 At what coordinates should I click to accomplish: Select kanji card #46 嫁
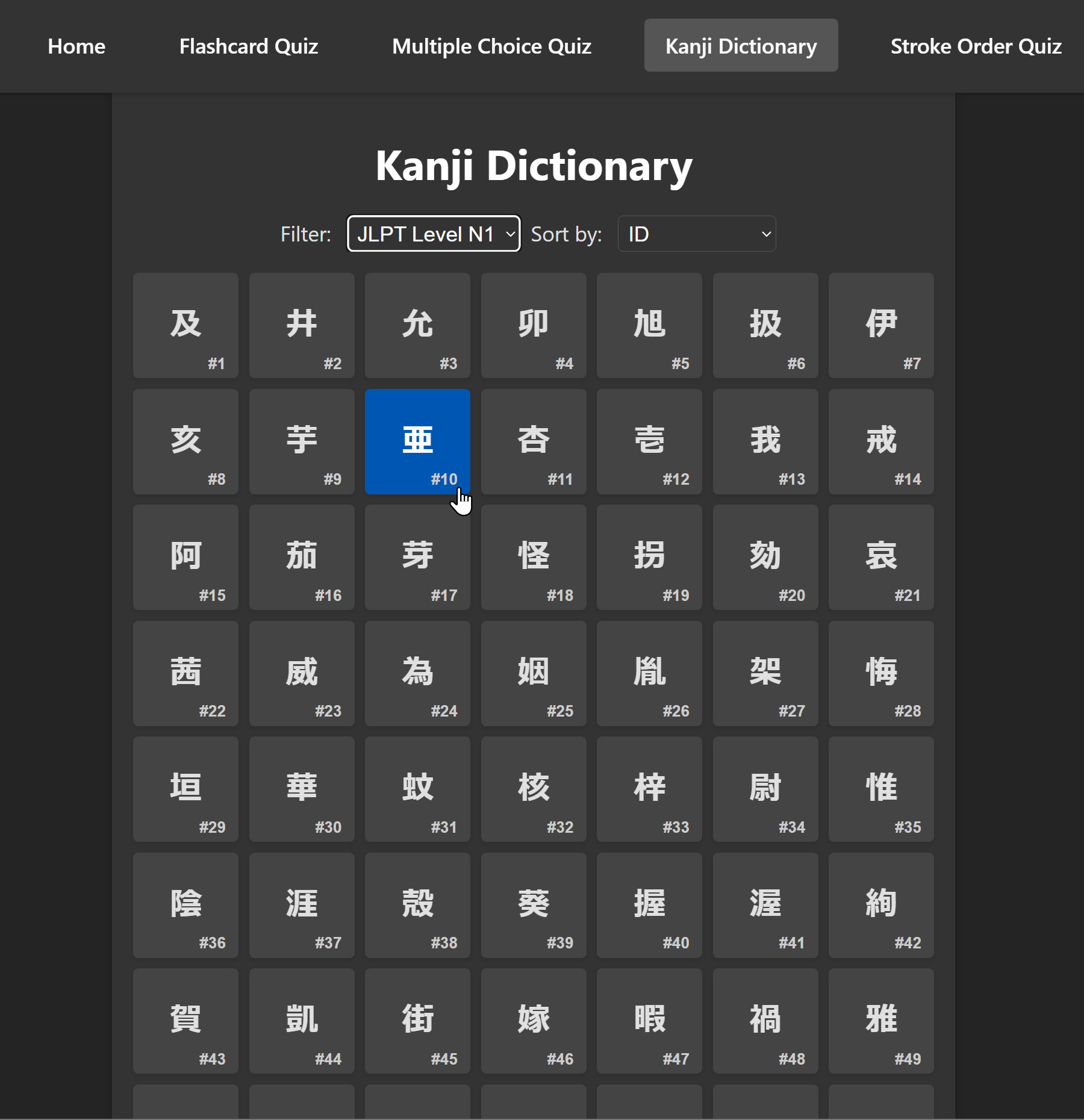[x=534, y=1021]
